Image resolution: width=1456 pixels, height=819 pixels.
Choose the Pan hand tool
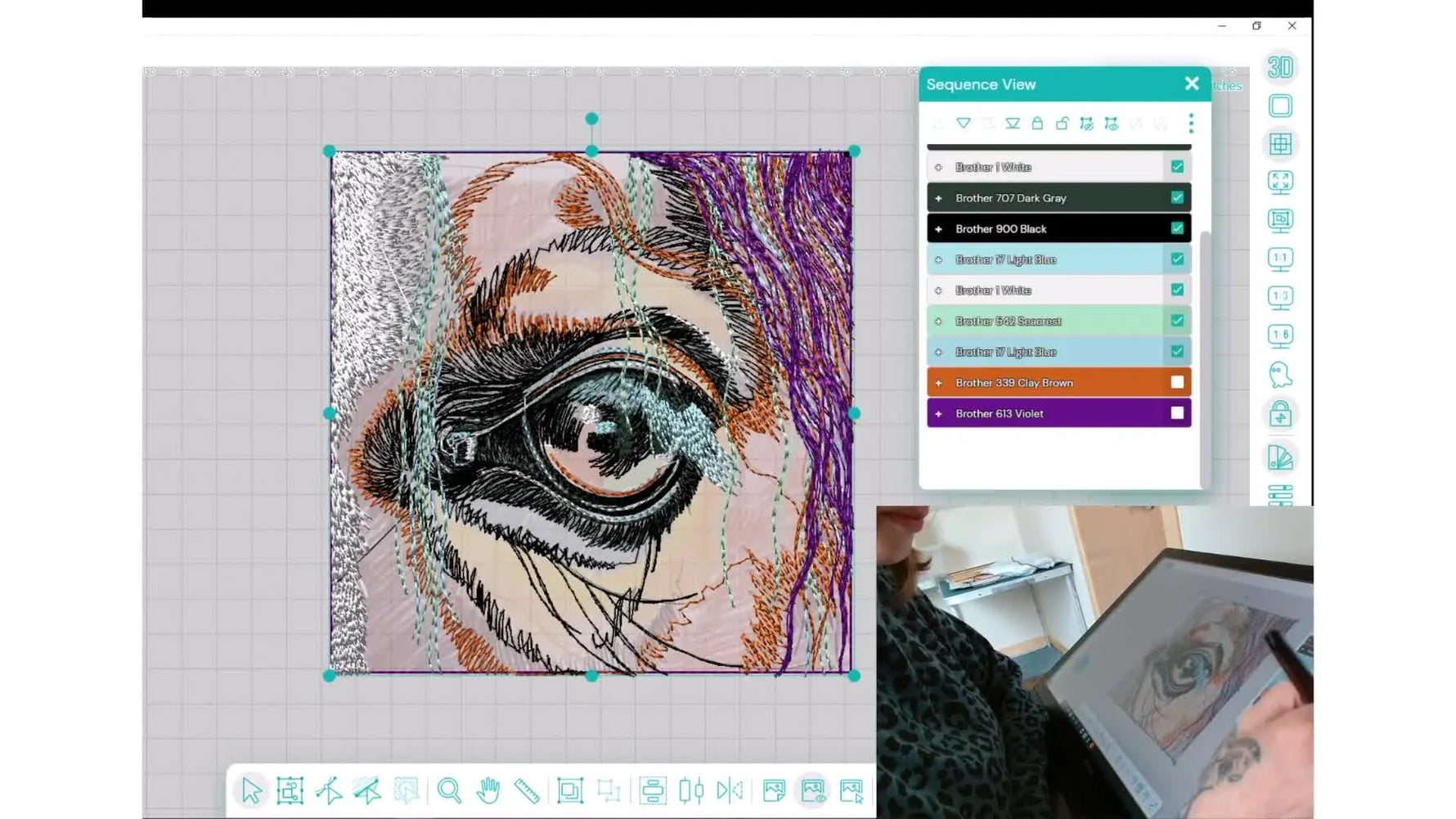pos(488,791)
